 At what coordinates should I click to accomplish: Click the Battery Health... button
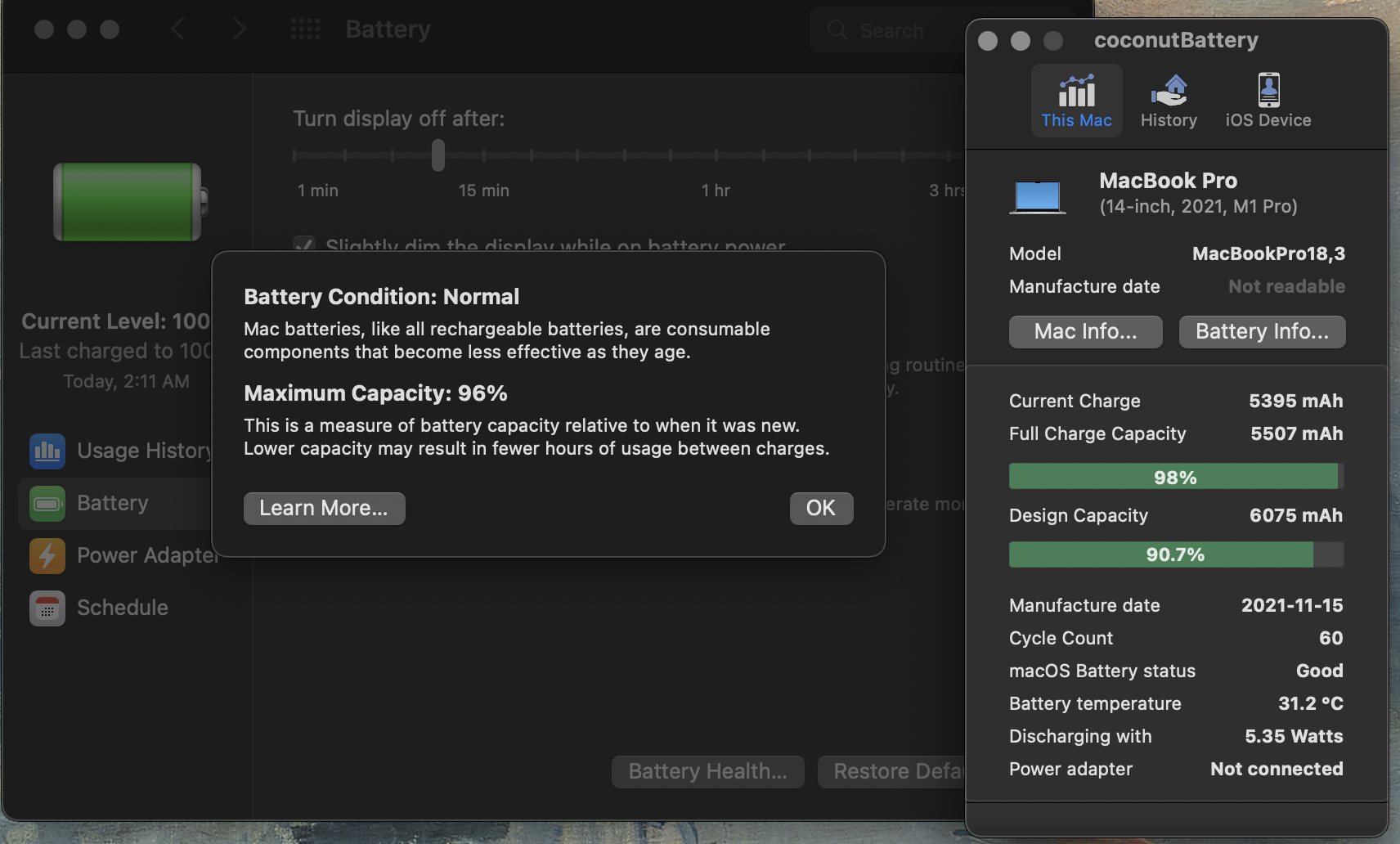(707, 771)
